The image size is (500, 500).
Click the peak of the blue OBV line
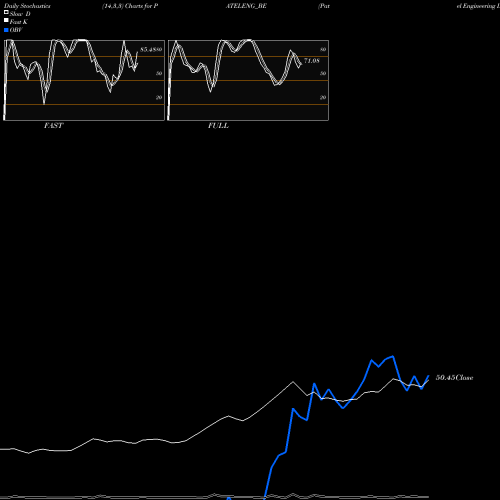pos(393,357)
